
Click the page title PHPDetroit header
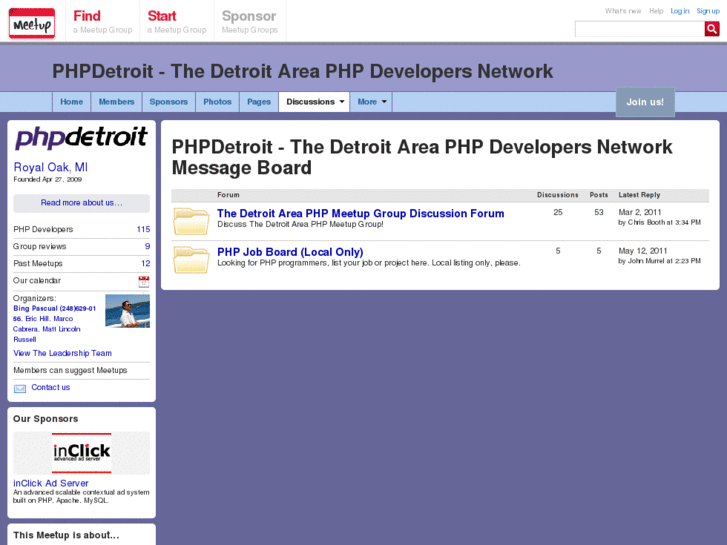coord(302,71)
